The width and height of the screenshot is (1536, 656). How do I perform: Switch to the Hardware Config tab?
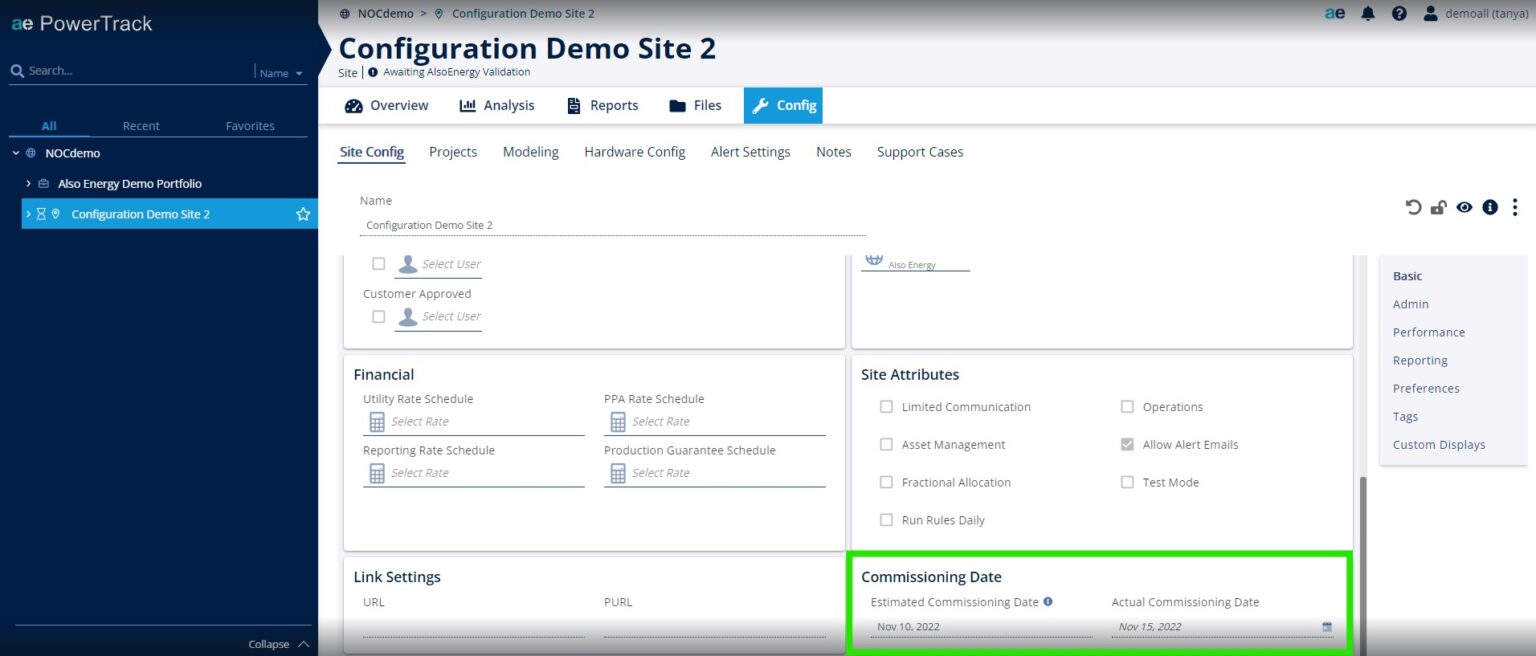pos(634,151)
